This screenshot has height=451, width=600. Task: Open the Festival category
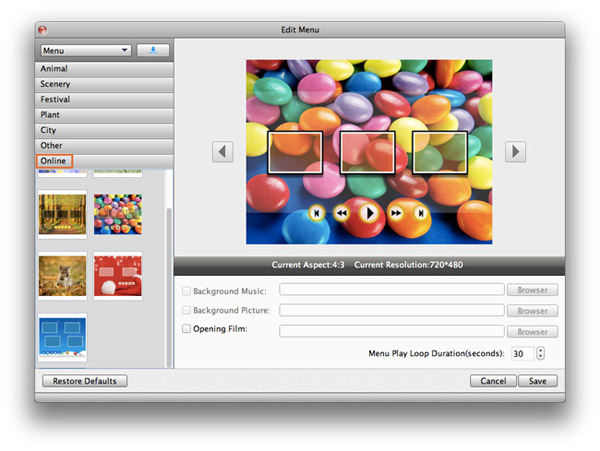point(104,99)
